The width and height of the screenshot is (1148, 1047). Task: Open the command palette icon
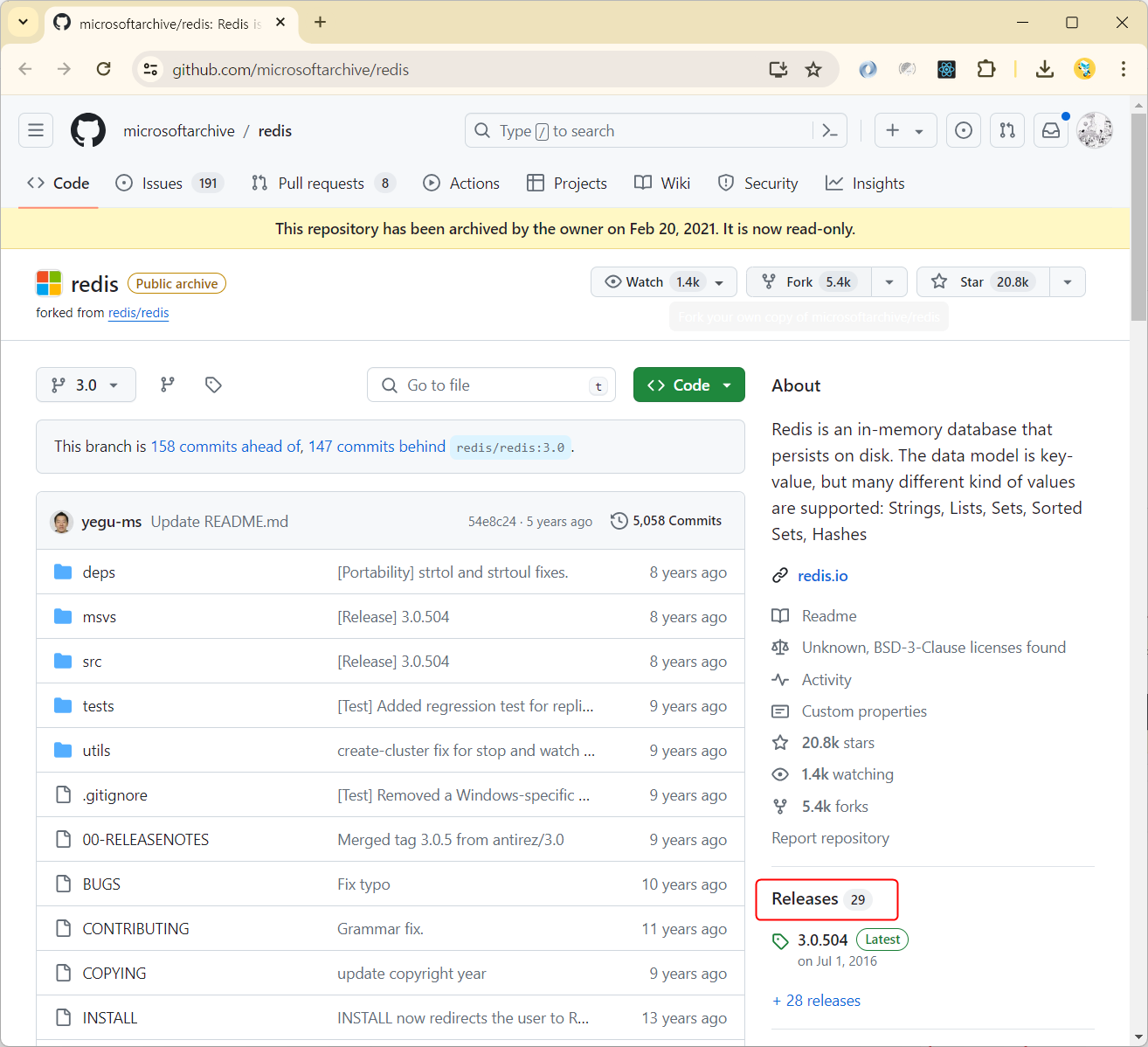point(830,130)
